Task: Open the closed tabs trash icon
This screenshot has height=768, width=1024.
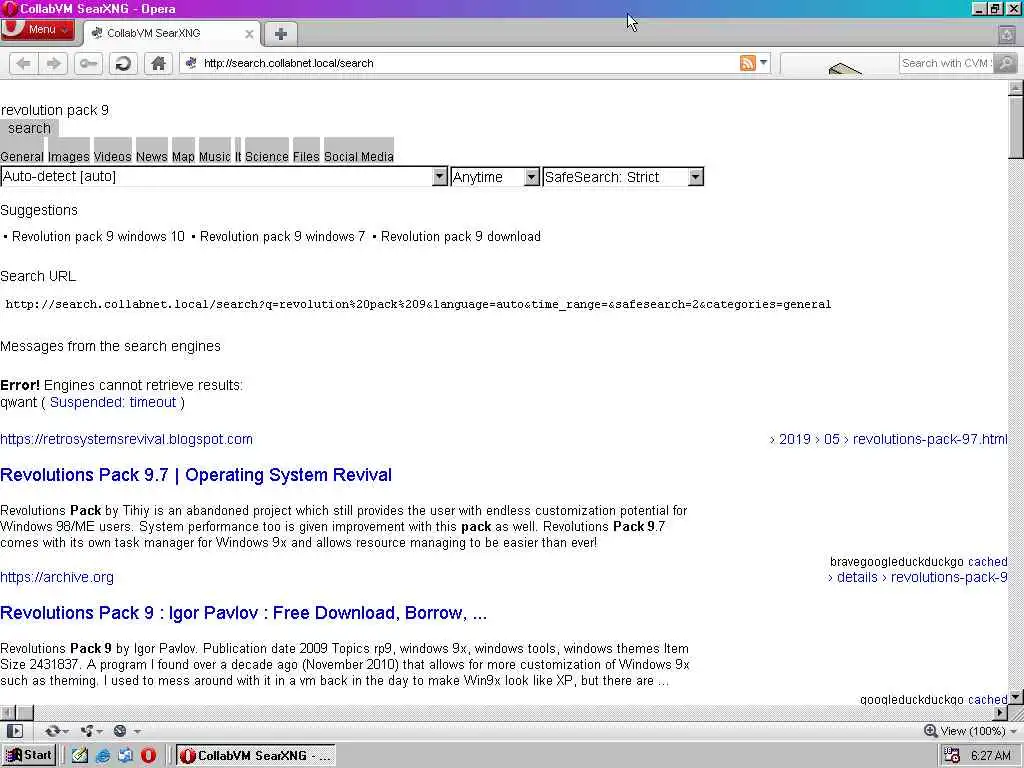Action: pyautogui.click(x=1007, y=34)
